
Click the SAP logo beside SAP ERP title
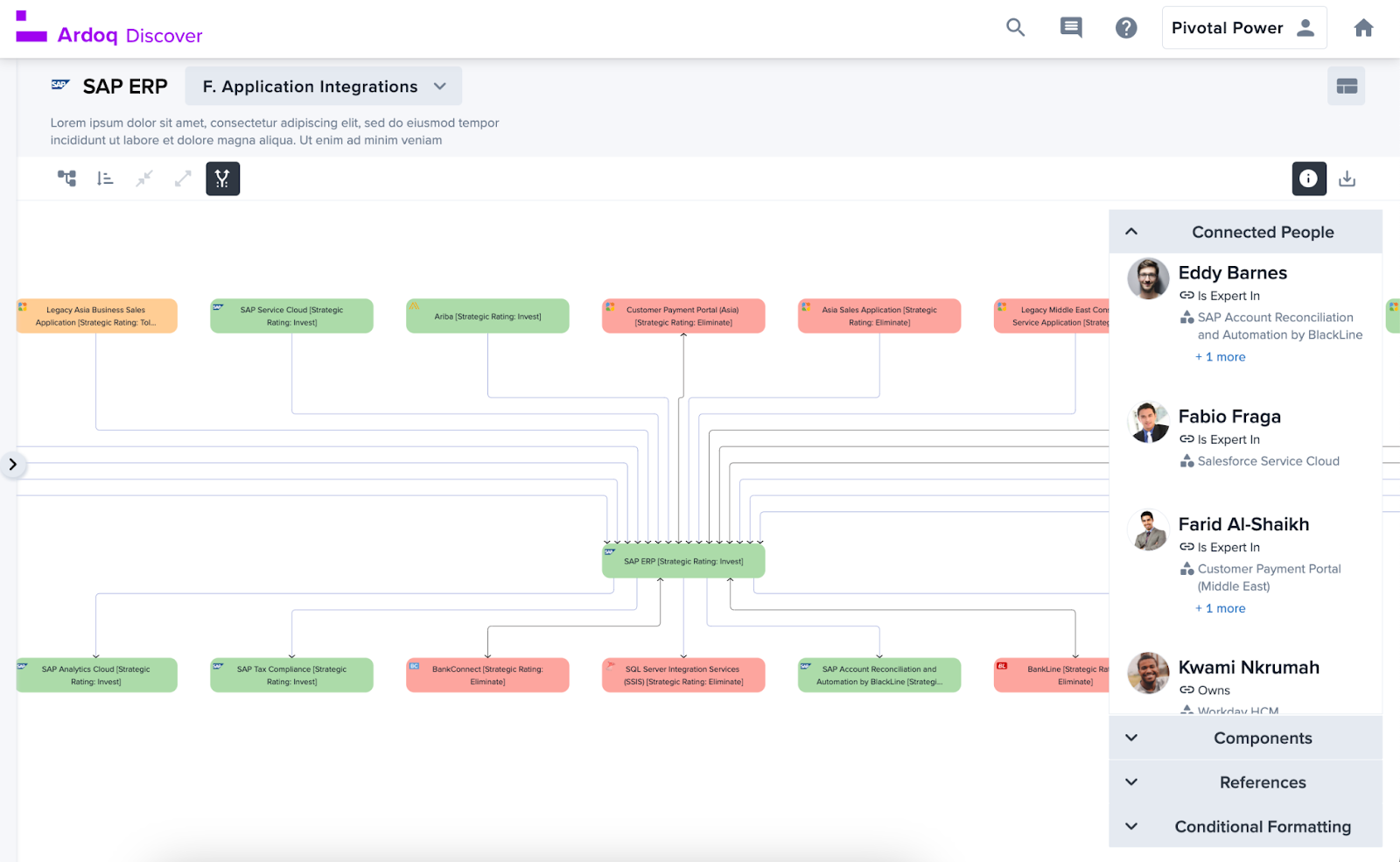click(x=60, y=85)
